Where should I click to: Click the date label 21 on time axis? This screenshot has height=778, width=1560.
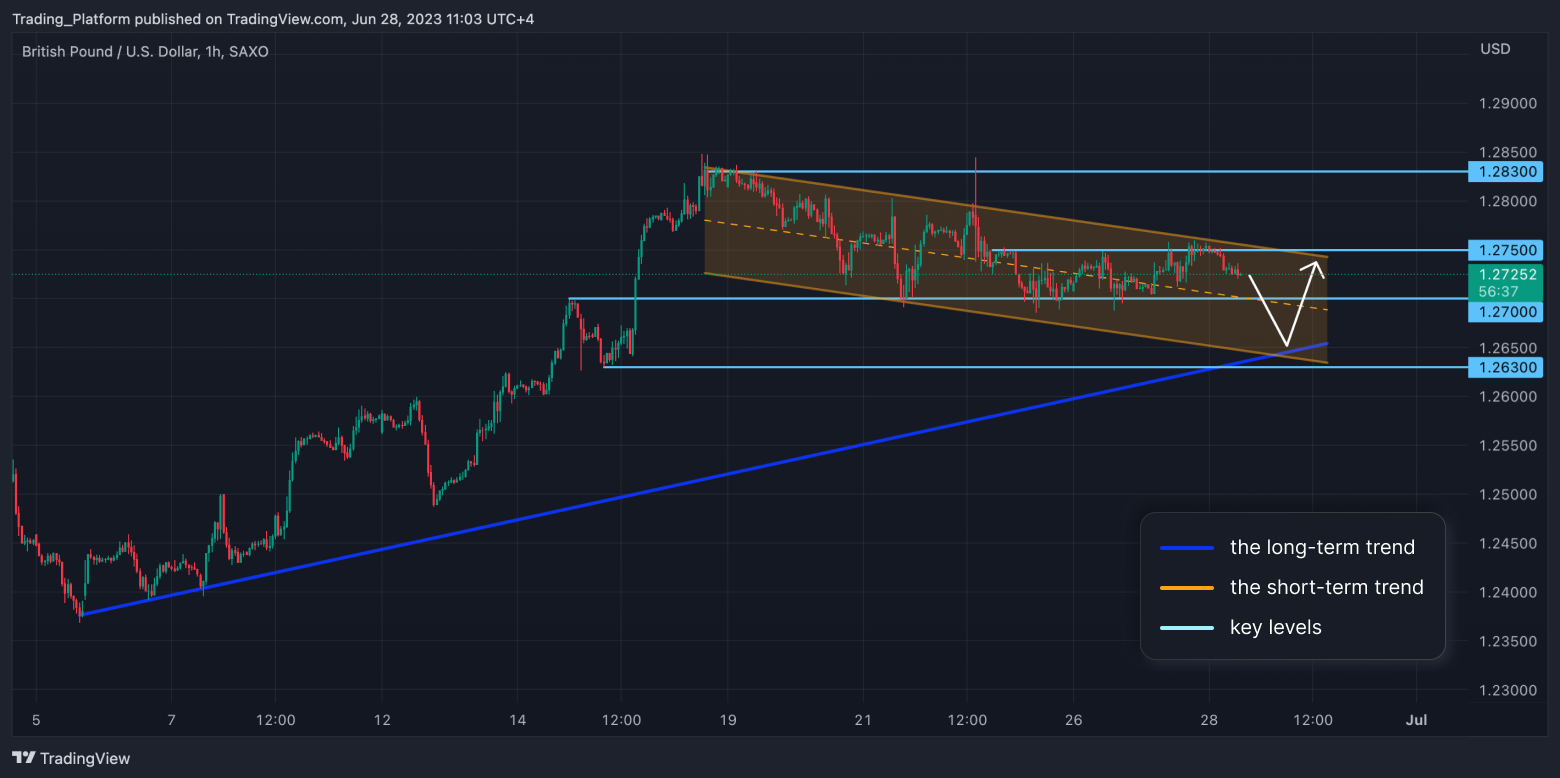pyautogui.click(x=864, y=720)
